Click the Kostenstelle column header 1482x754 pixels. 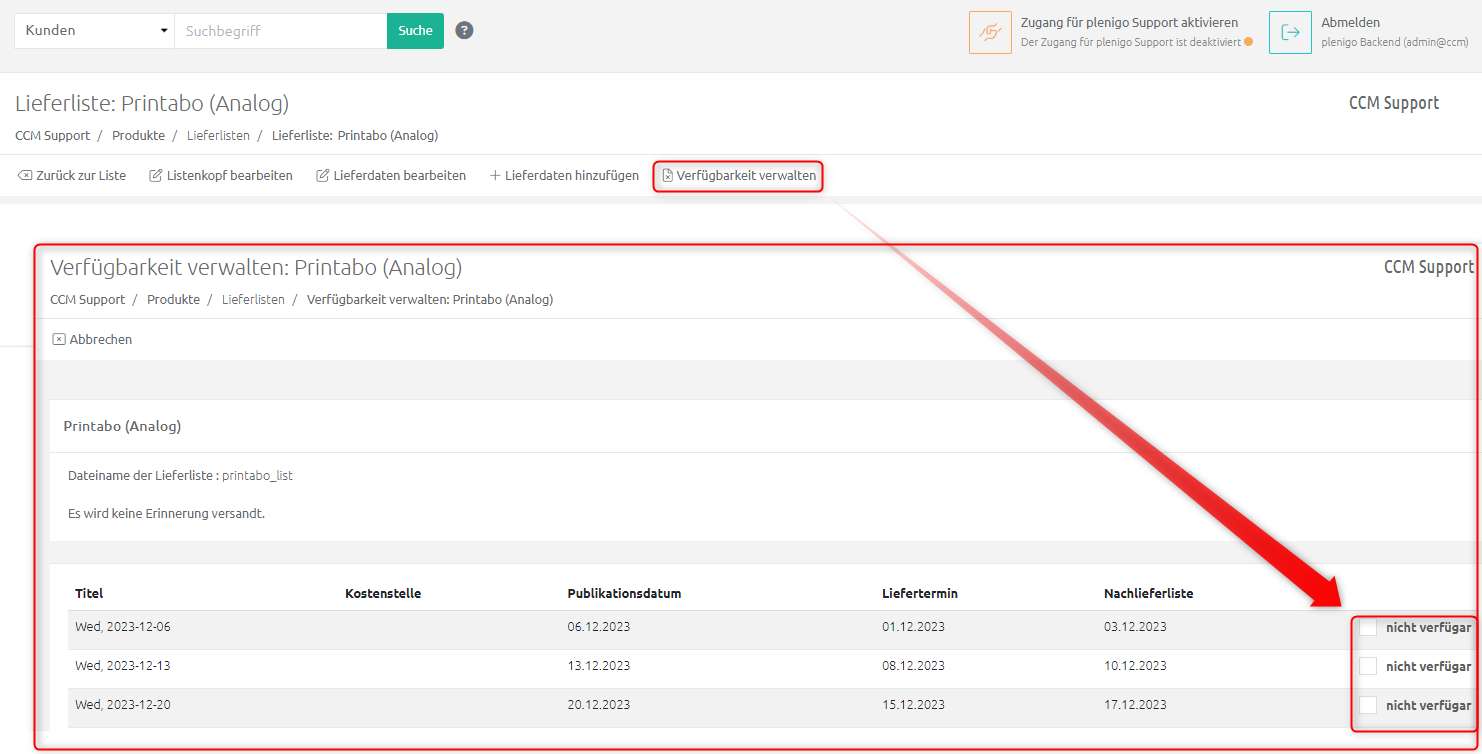[383, 593]
